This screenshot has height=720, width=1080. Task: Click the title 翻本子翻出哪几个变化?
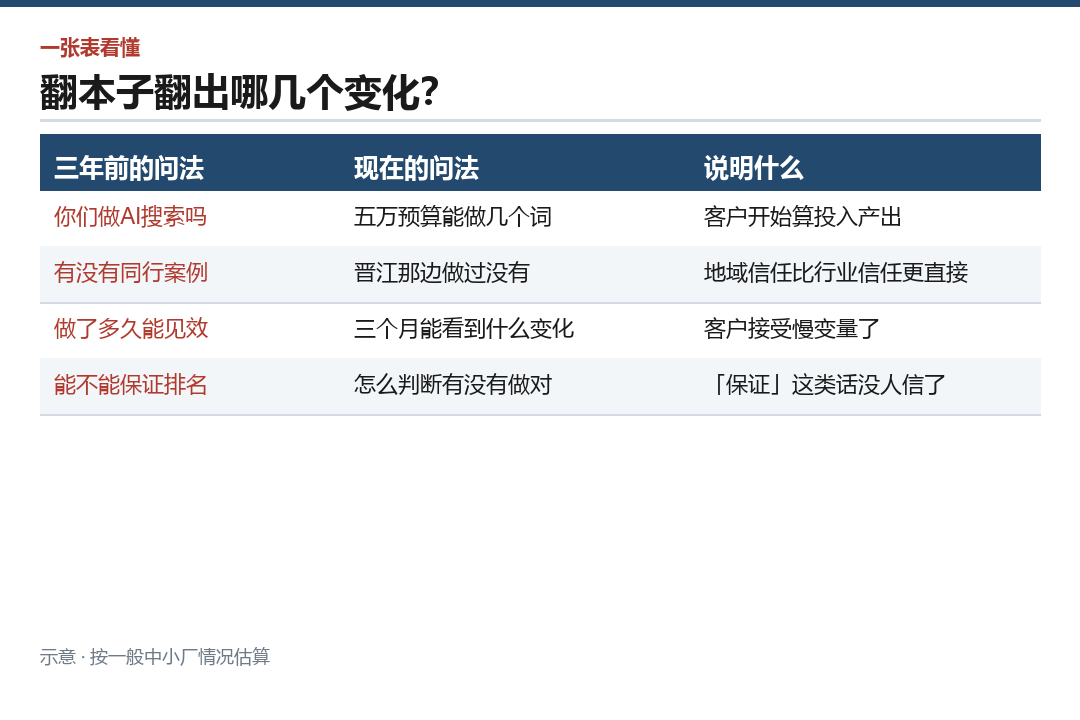coord(239,92)
